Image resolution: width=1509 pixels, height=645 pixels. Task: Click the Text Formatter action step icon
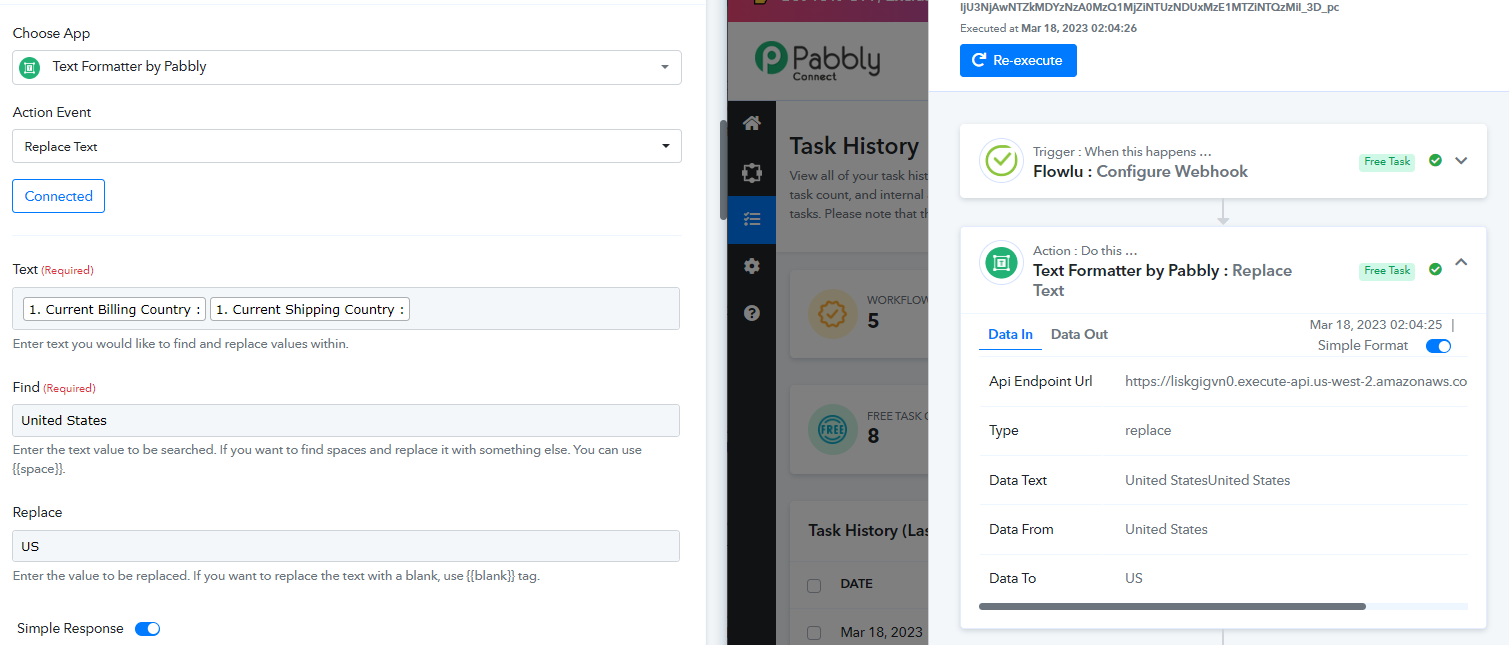(x=1001, y=263)
